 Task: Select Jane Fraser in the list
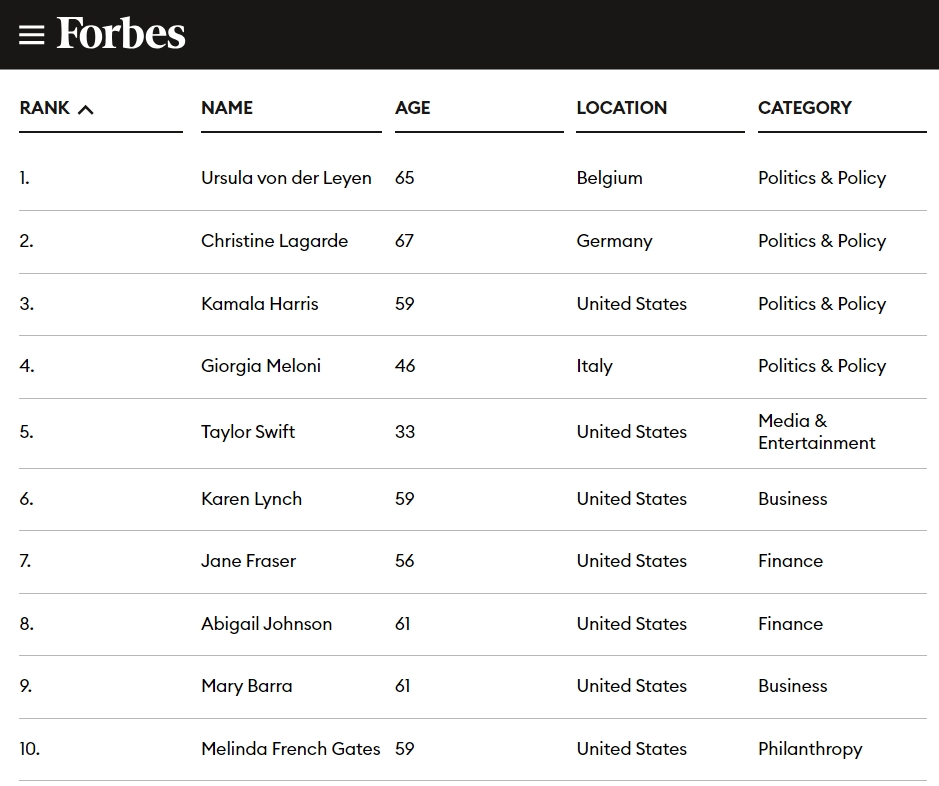(x=249, y=561)
